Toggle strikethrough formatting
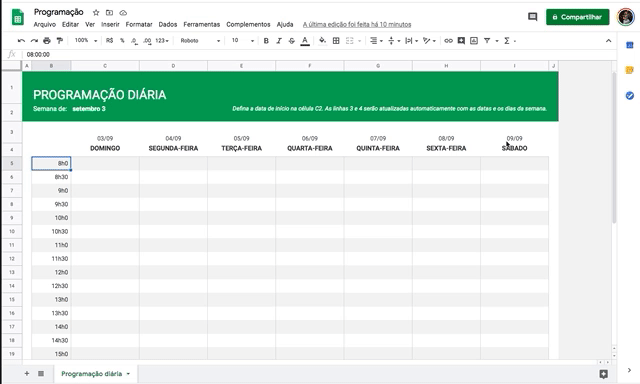 pos(291,40)
